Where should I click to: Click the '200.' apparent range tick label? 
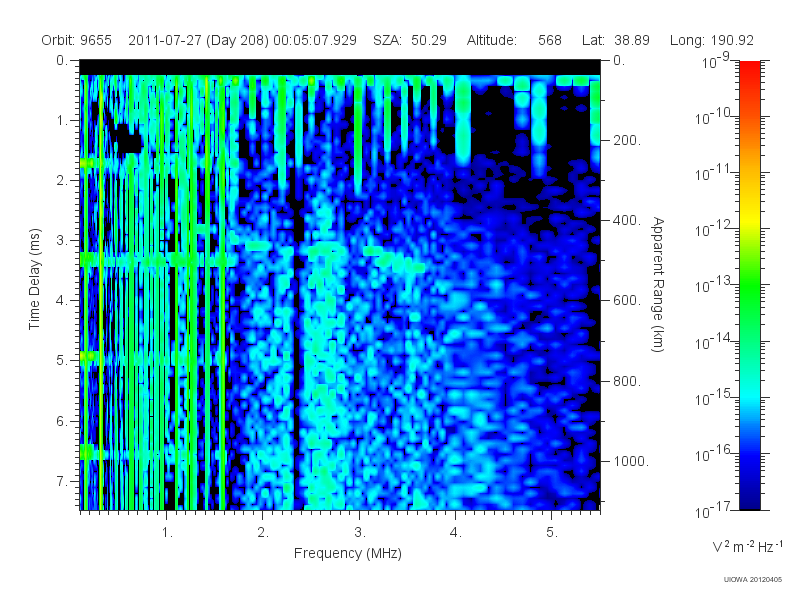(627, 140)
